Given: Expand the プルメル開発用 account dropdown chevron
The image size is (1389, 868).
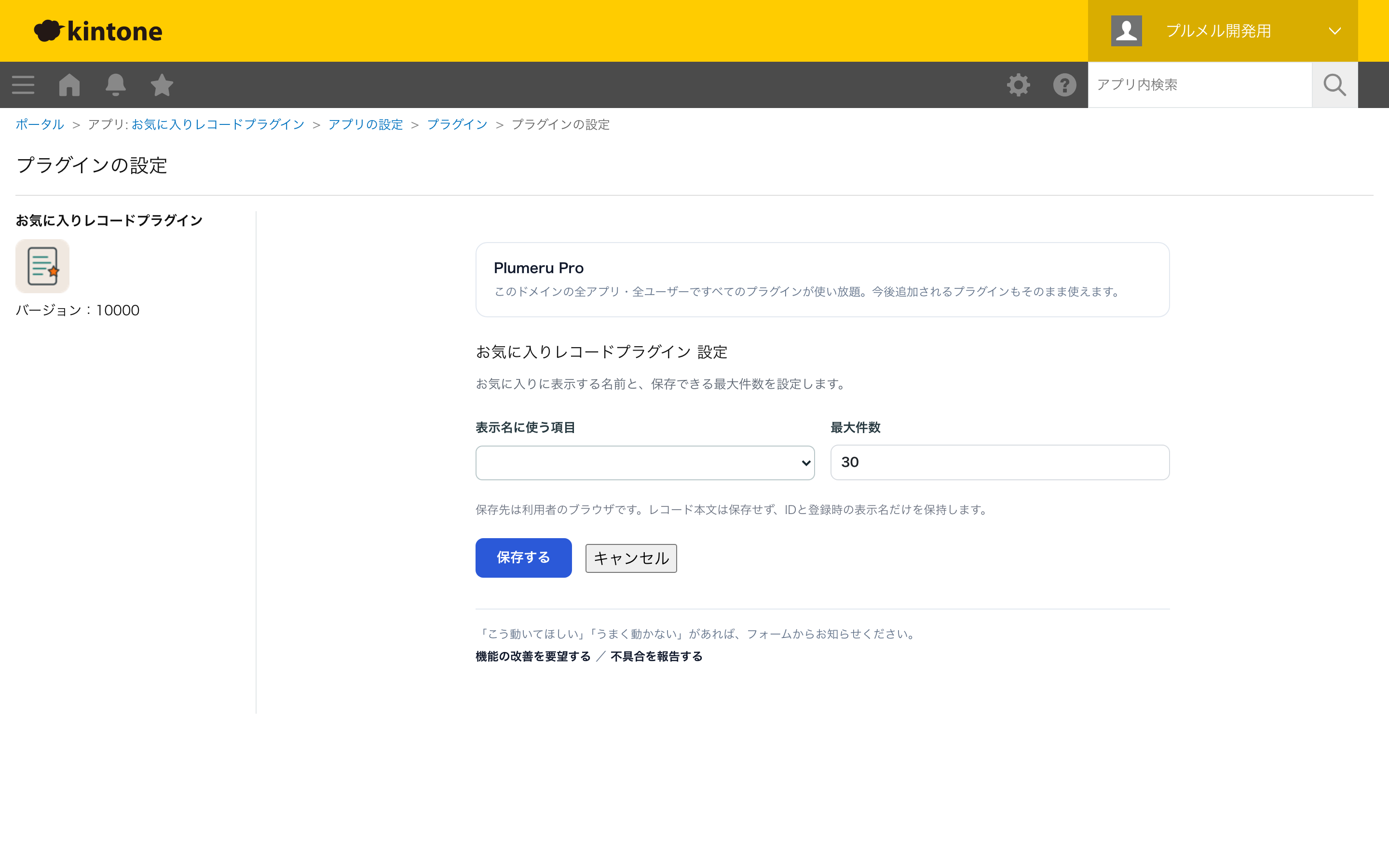Looking at the screenshot, I should pos(1335,31).
